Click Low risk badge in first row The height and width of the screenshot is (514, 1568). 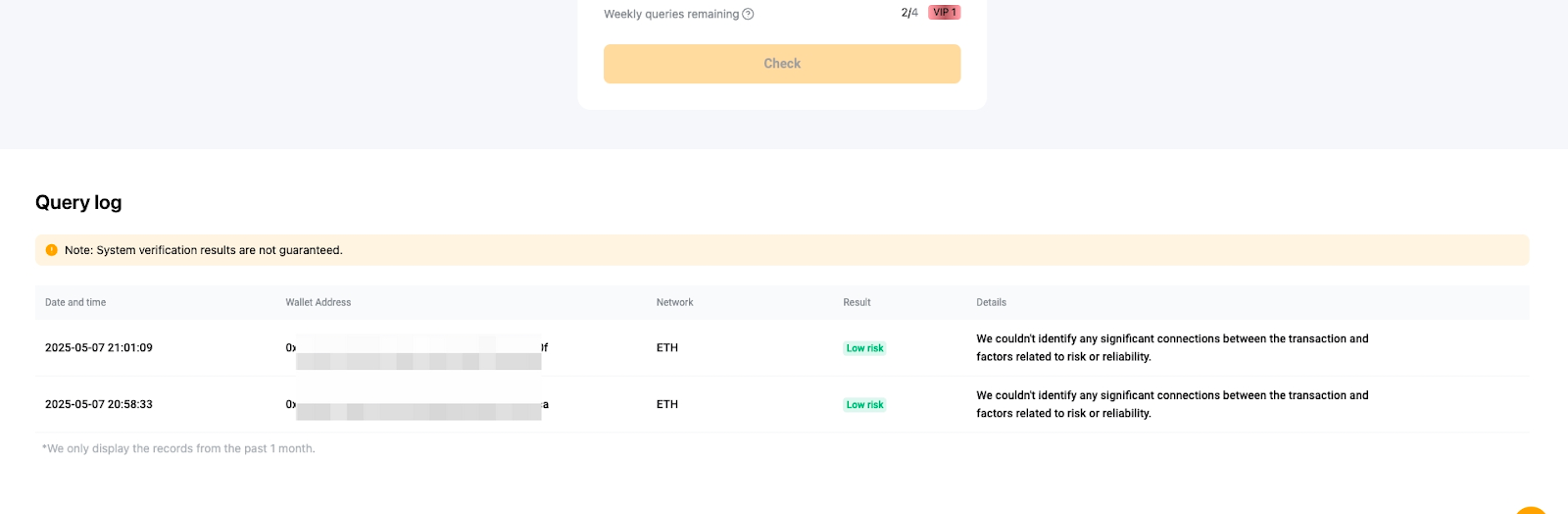tap(864, 348)
